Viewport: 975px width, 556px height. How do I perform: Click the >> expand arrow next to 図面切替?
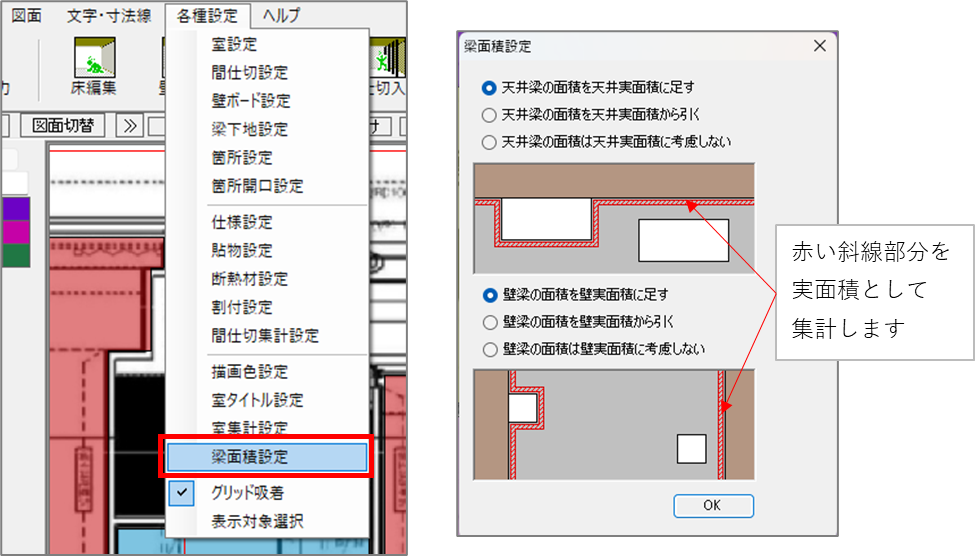(129, 126)
